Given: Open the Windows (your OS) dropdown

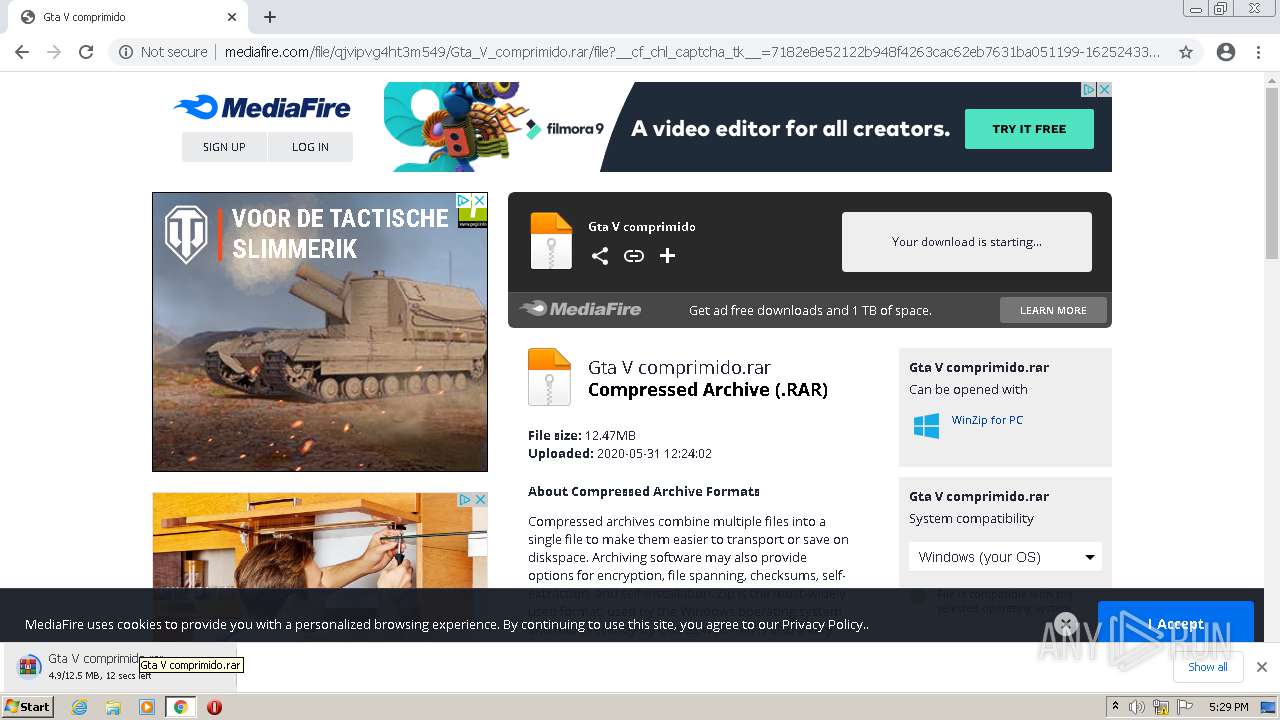Looking at the screenshot, I should click(x=1005, y=557).
